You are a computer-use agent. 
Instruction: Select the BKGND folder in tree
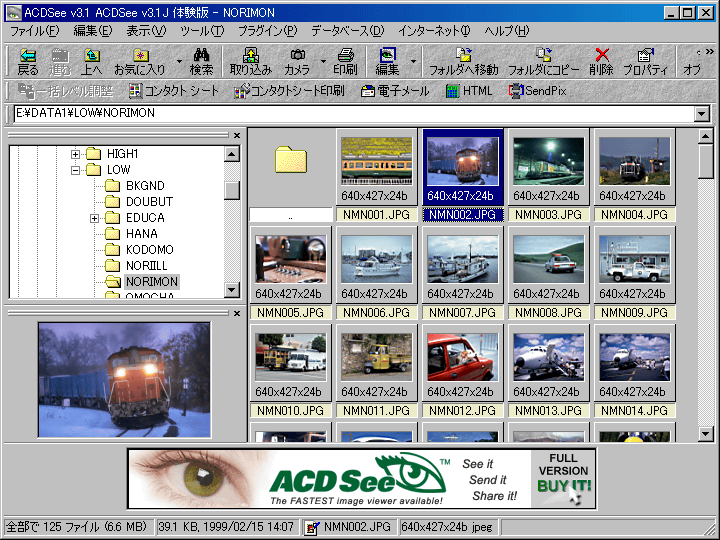pos(145,186)
